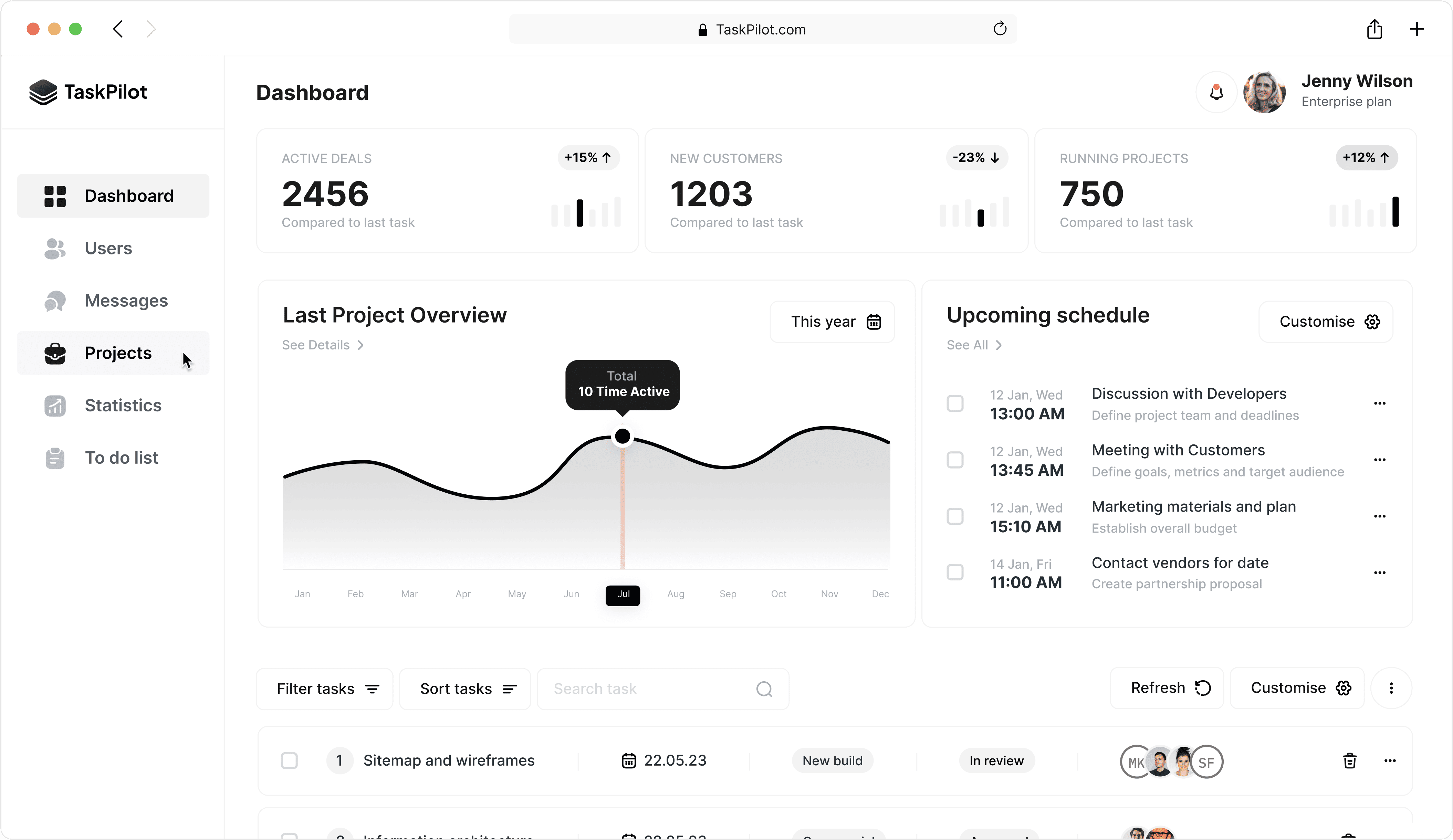1453x840 pixels.
Task: Click the TaskPilot.com address bar
Action: tap(762, 29)
